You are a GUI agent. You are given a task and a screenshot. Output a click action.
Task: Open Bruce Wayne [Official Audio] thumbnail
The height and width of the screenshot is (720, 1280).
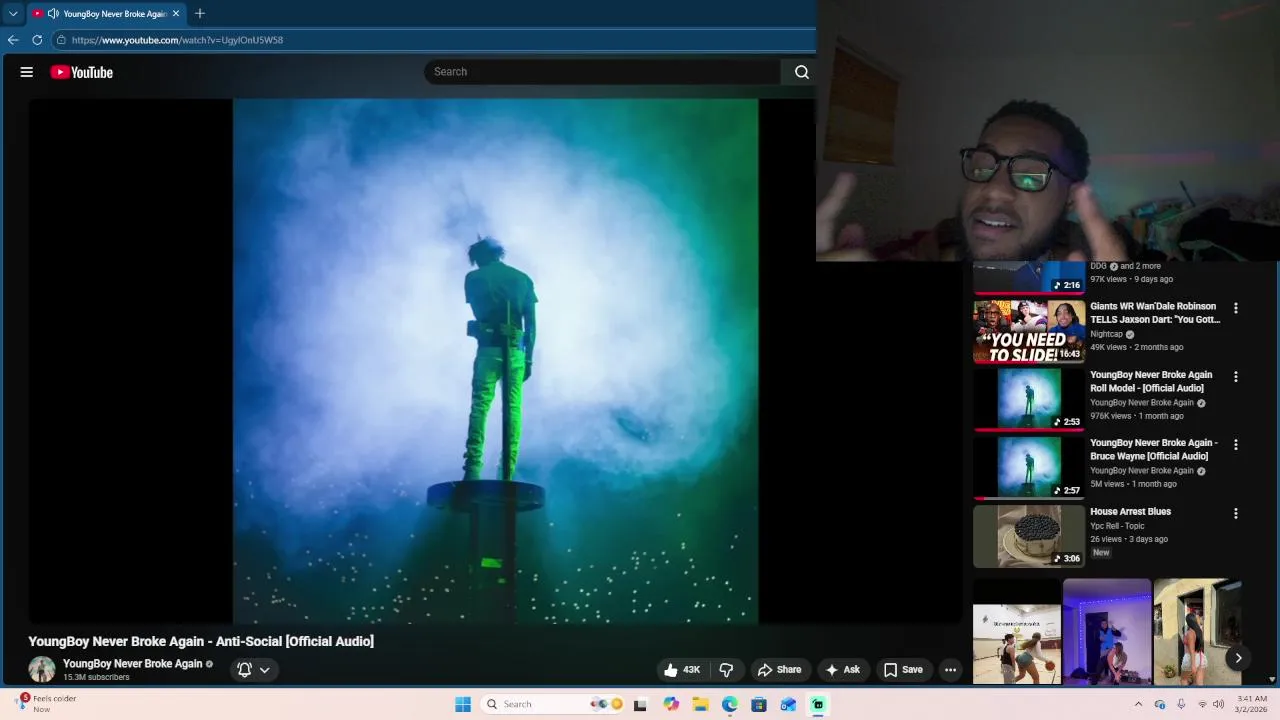1029,468
